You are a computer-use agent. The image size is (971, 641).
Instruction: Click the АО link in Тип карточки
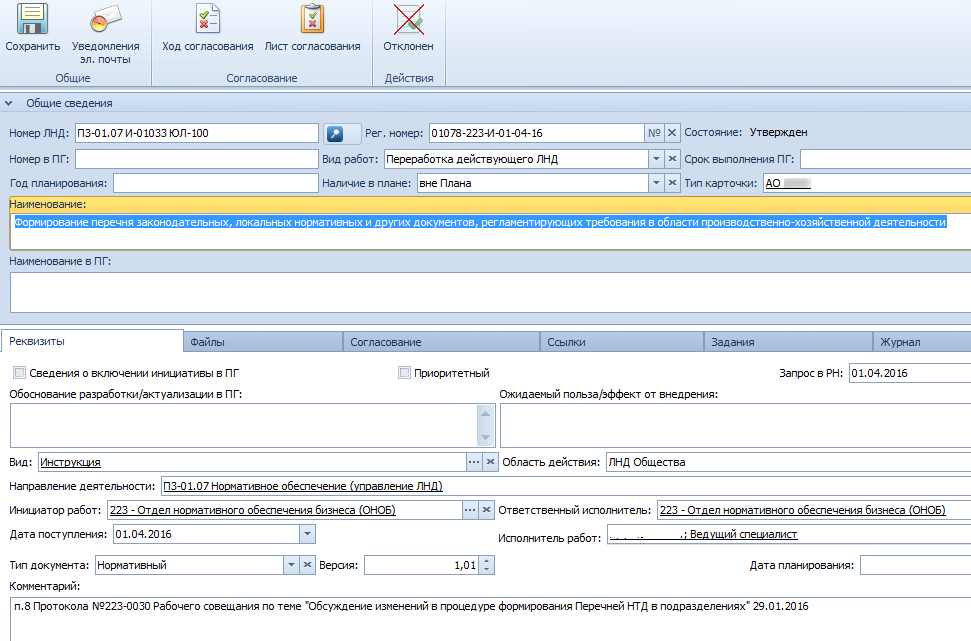pos(788,183)
